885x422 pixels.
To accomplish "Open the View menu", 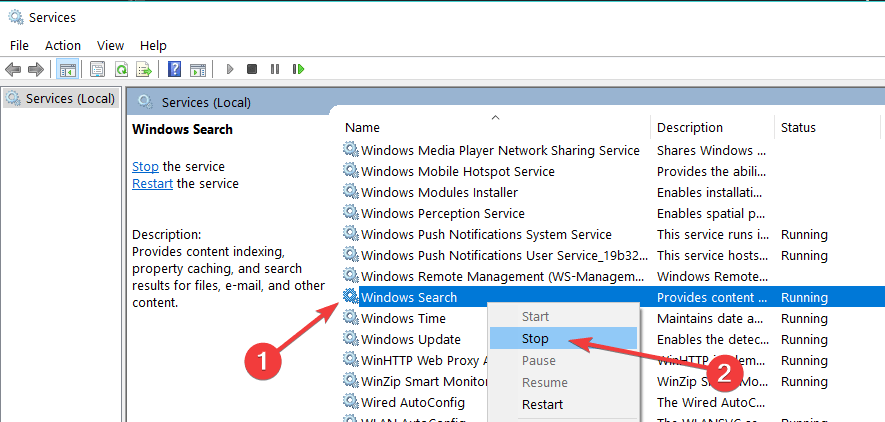I will pos(110,46).
